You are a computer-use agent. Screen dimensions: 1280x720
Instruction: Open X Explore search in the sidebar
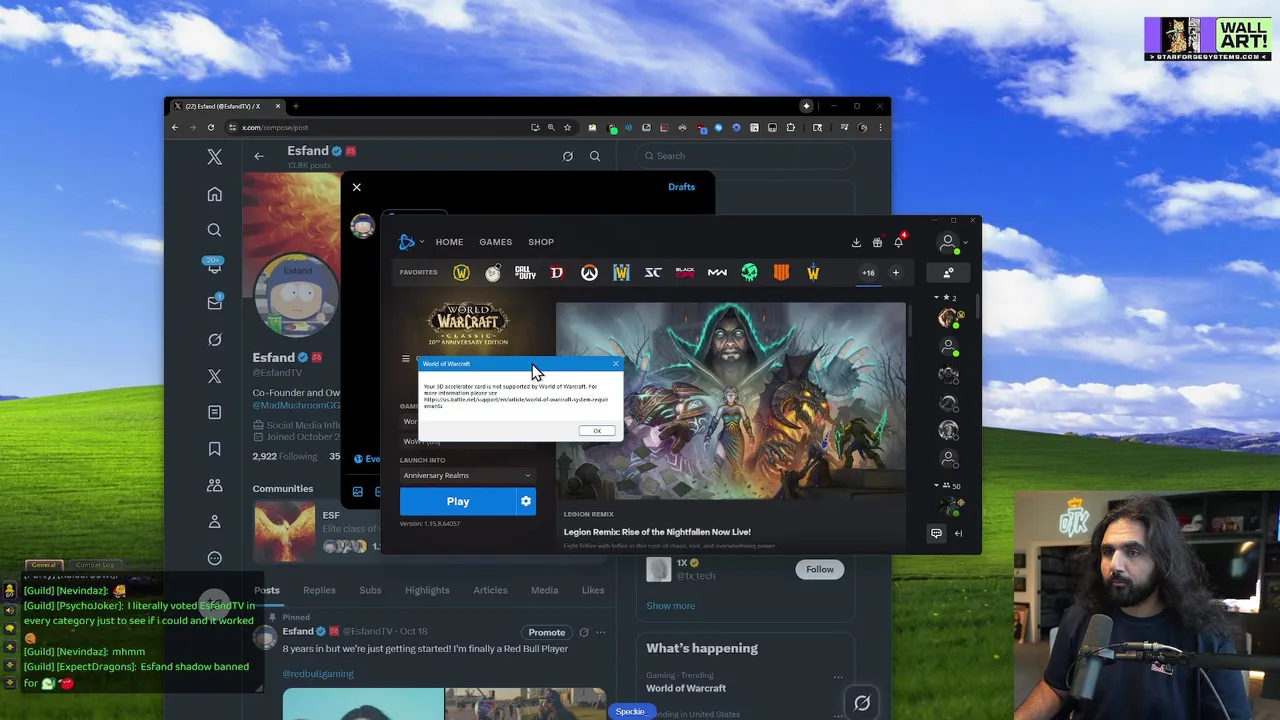[x=214, y=230]
